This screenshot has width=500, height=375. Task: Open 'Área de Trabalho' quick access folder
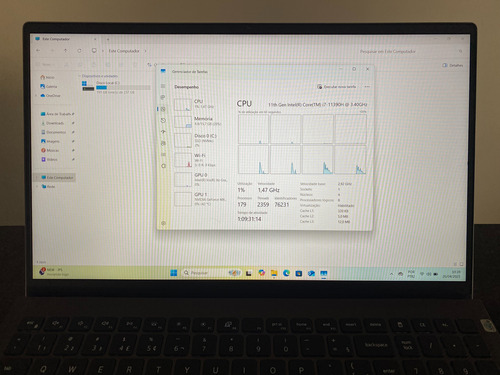56,114
